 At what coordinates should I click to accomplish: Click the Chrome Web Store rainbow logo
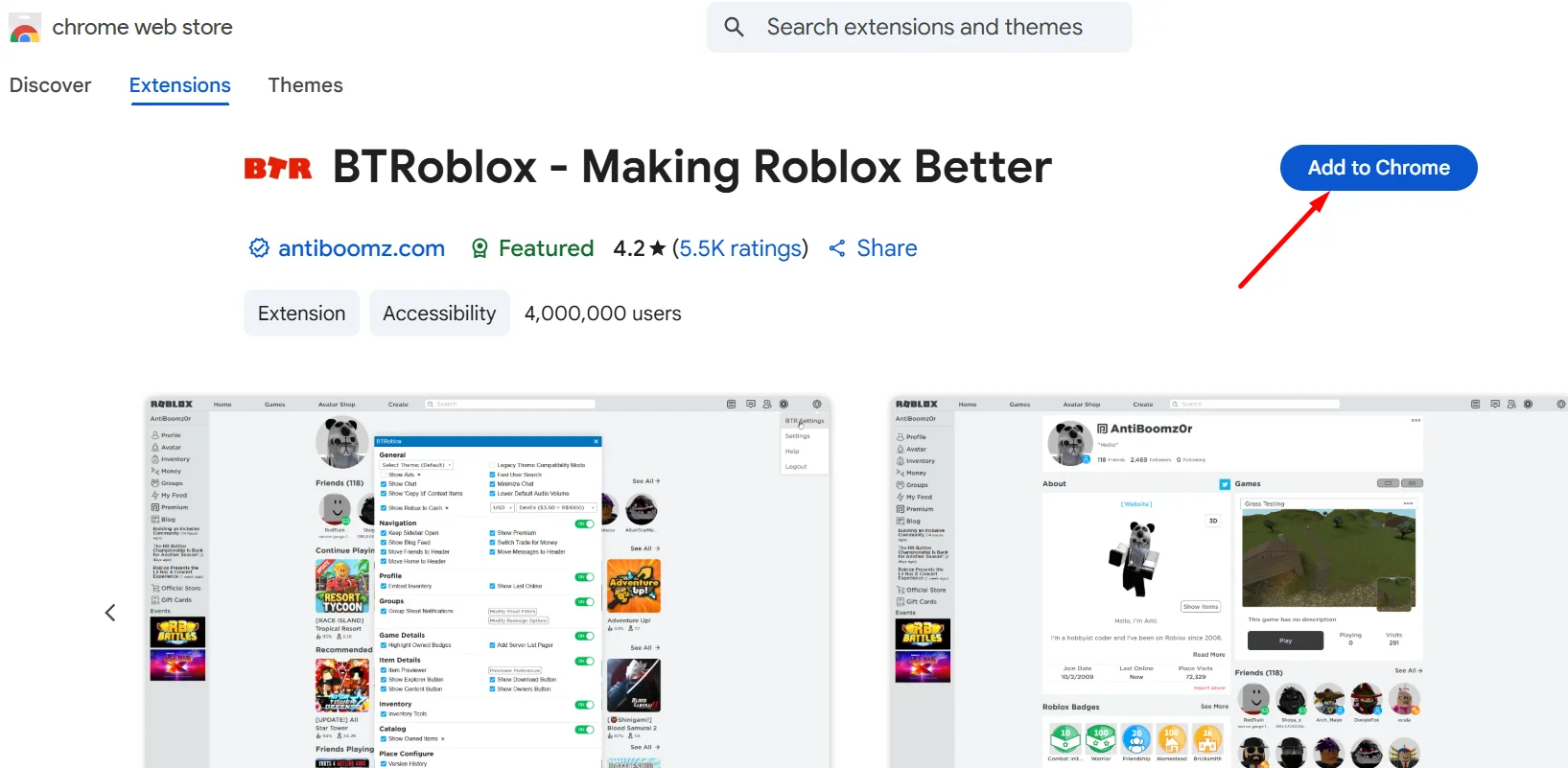point(25,28)
